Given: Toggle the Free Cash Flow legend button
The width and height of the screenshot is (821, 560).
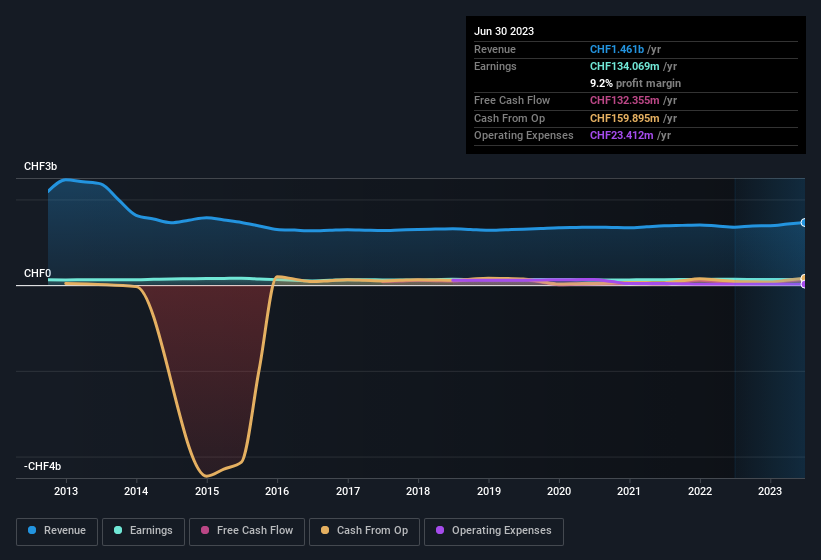Looking at the screenshot, I should 247,531.
